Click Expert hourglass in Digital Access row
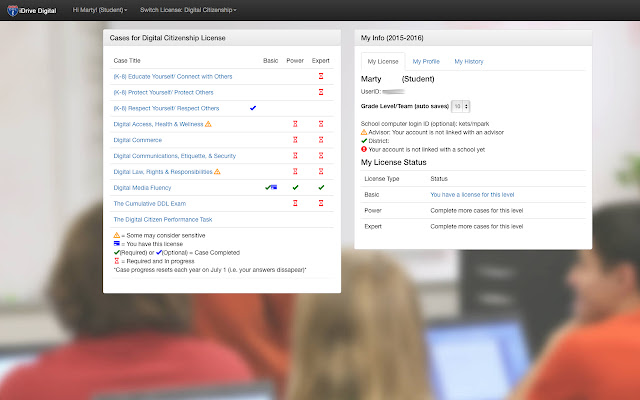The height and width of the screenshot is (400, 640). pos(321,124)
